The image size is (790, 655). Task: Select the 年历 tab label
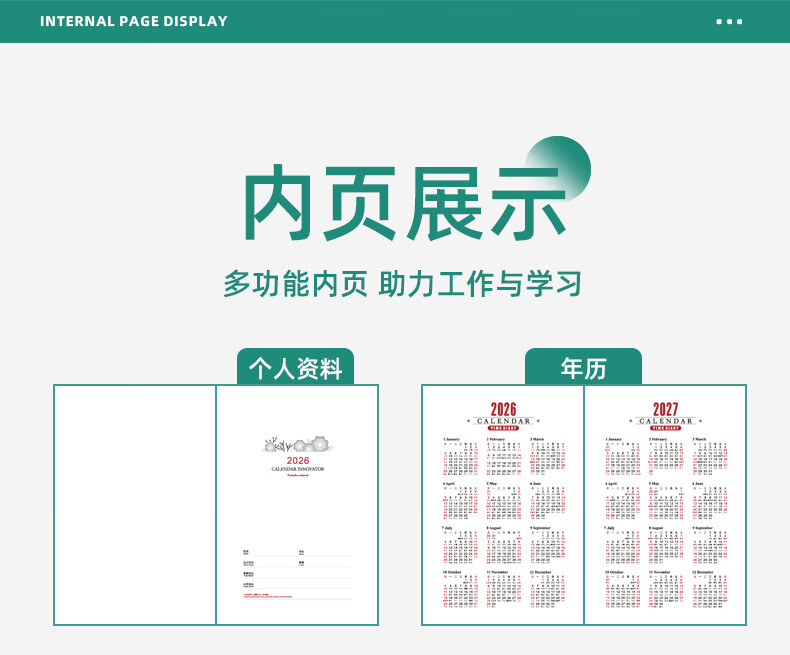(x=583, y=368)
